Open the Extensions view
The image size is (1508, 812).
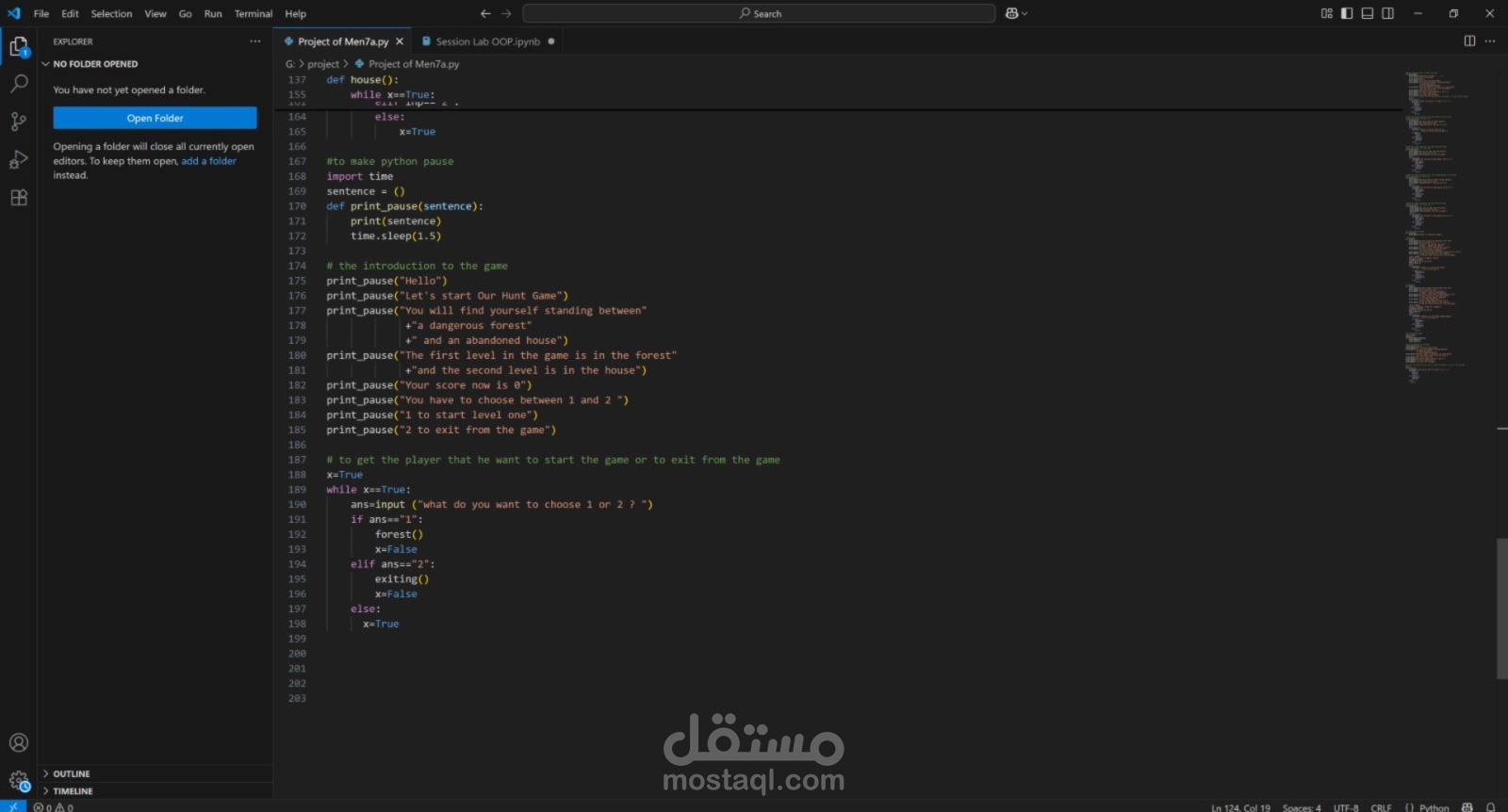[x=18, y=198]
